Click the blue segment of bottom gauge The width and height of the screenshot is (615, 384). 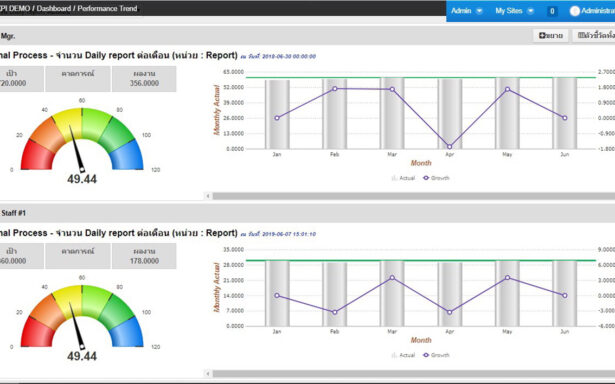click(127, 330)
